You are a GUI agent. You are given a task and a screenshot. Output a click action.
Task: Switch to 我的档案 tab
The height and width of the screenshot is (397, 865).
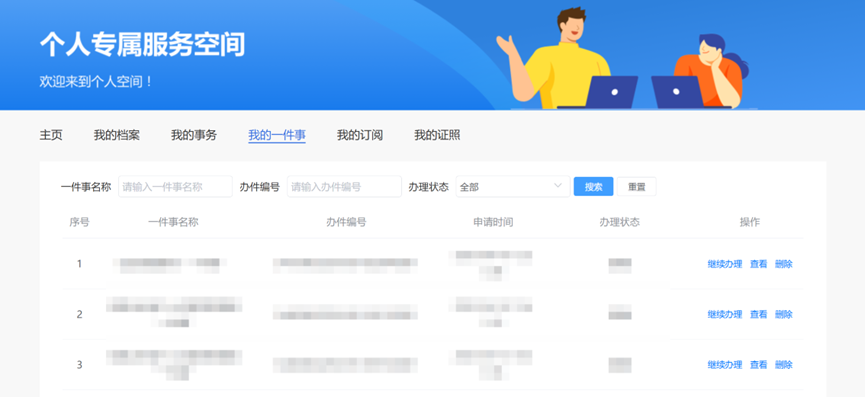tap(116, 135)
